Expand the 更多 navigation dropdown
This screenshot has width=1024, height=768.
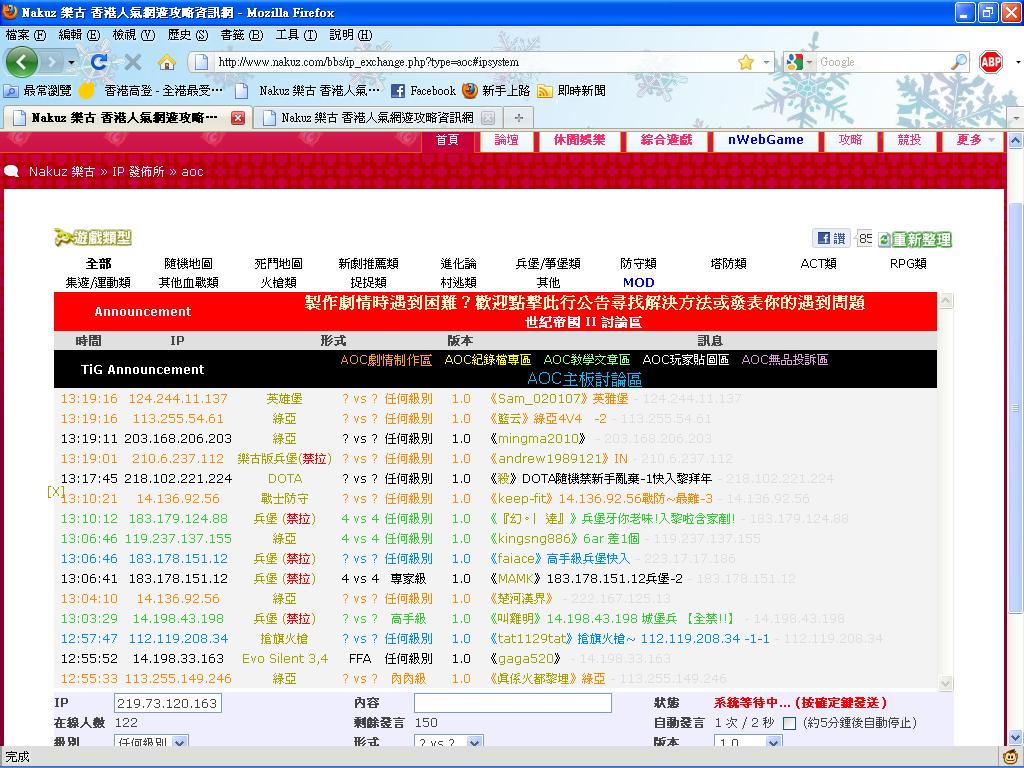coord(975,140)
